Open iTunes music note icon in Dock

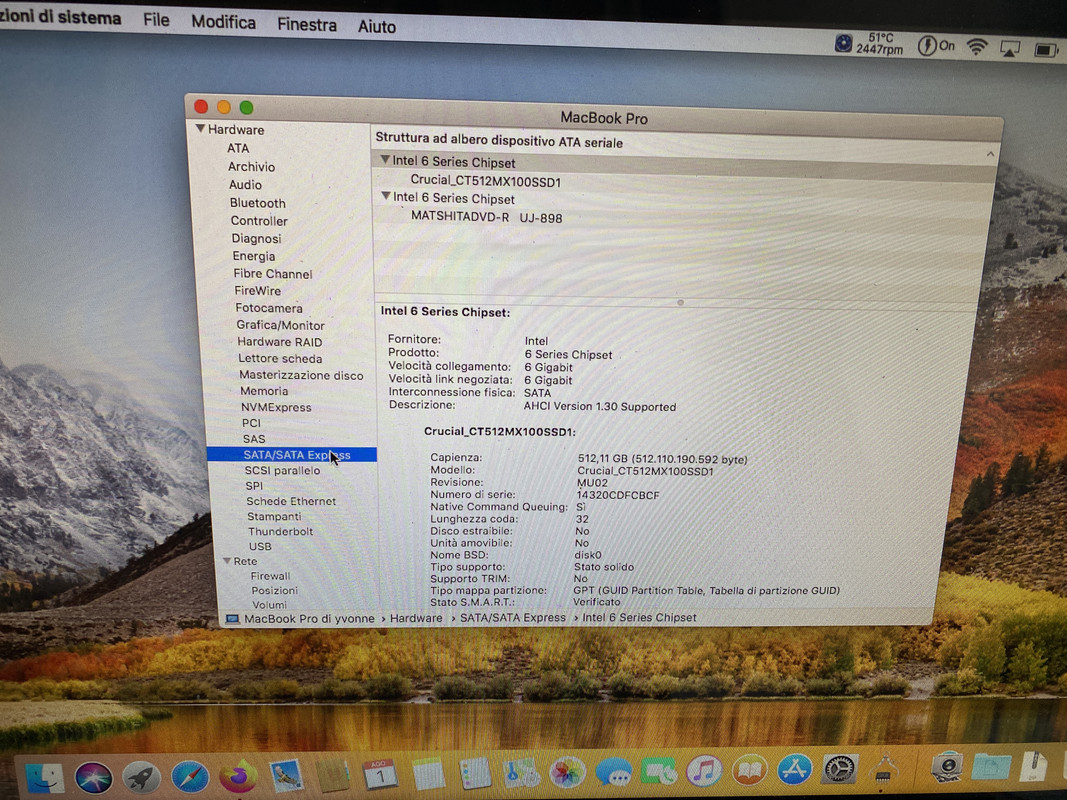click(x=704, y=770)
